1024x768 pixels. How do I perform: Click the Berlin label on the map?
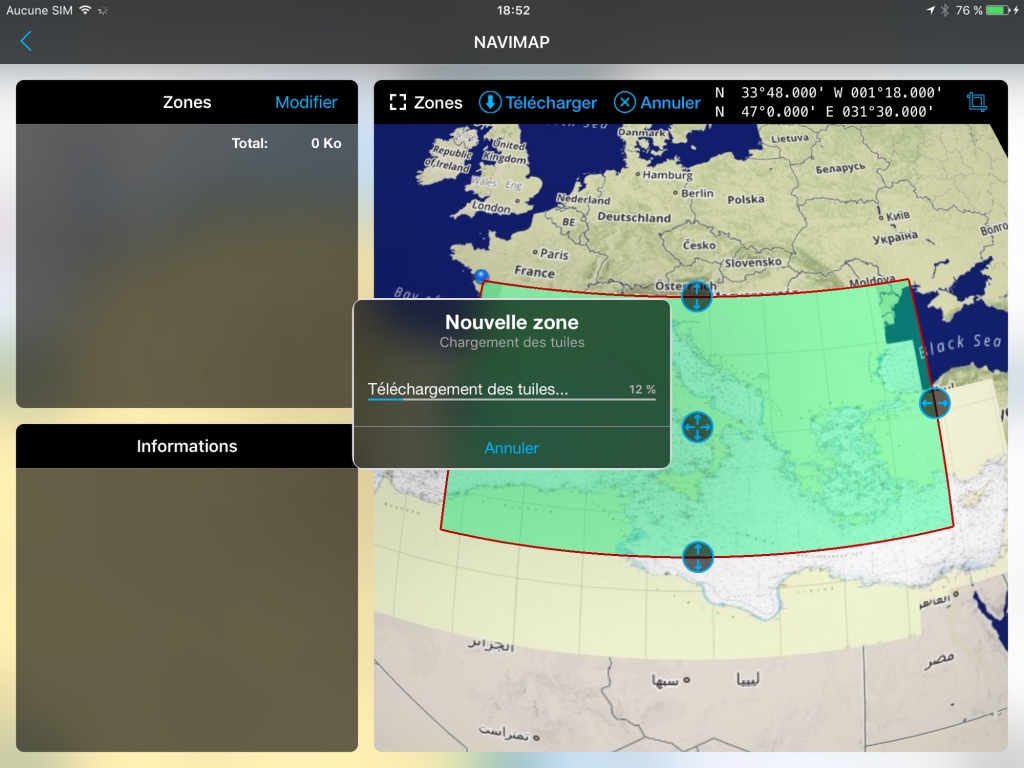click(697, 193)
